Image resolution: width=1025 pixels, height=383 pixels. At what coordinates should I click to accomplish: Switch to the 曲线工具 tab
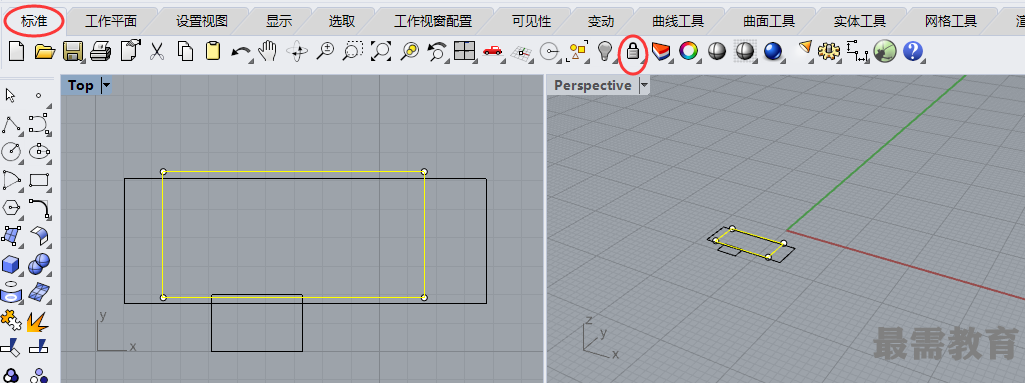678,22
